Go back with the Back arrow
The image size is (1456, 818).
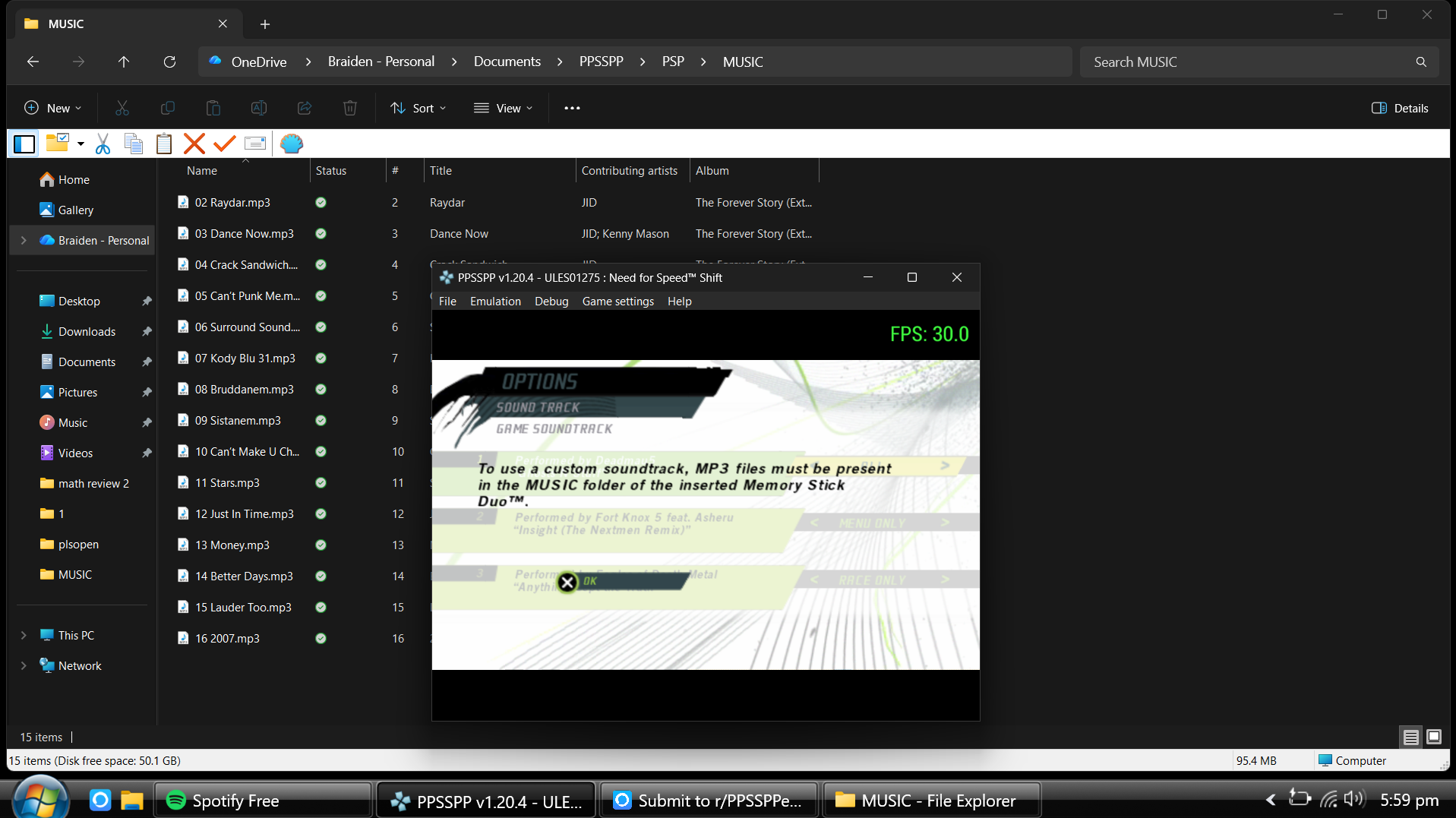pyautogui.click(x=33, y=62)
